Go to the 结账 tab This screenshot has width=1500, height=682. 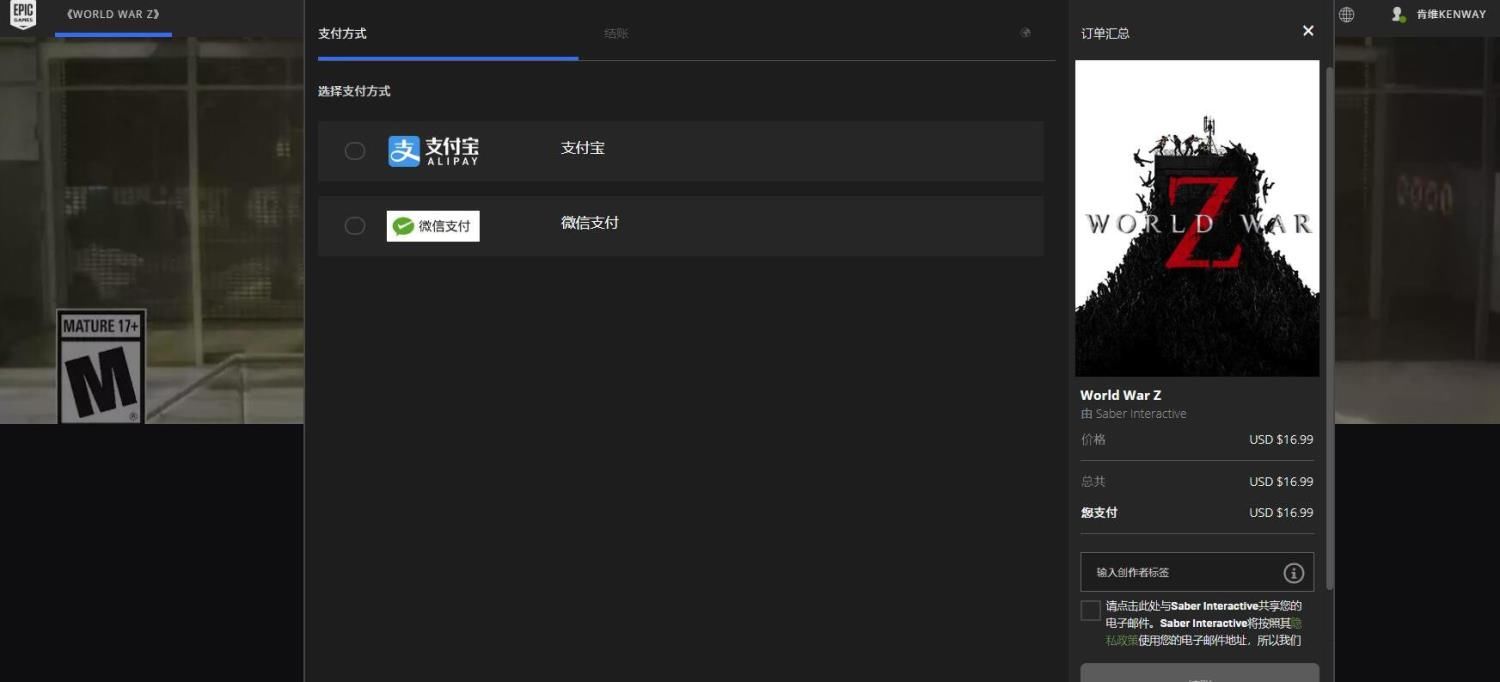click(616, 34)
